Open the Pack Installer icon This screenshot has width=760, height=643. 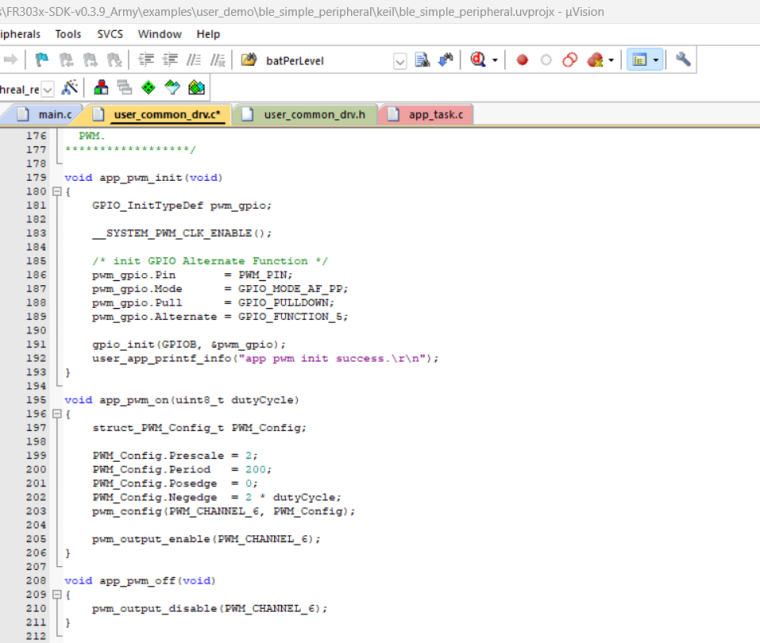click(196, 88)
